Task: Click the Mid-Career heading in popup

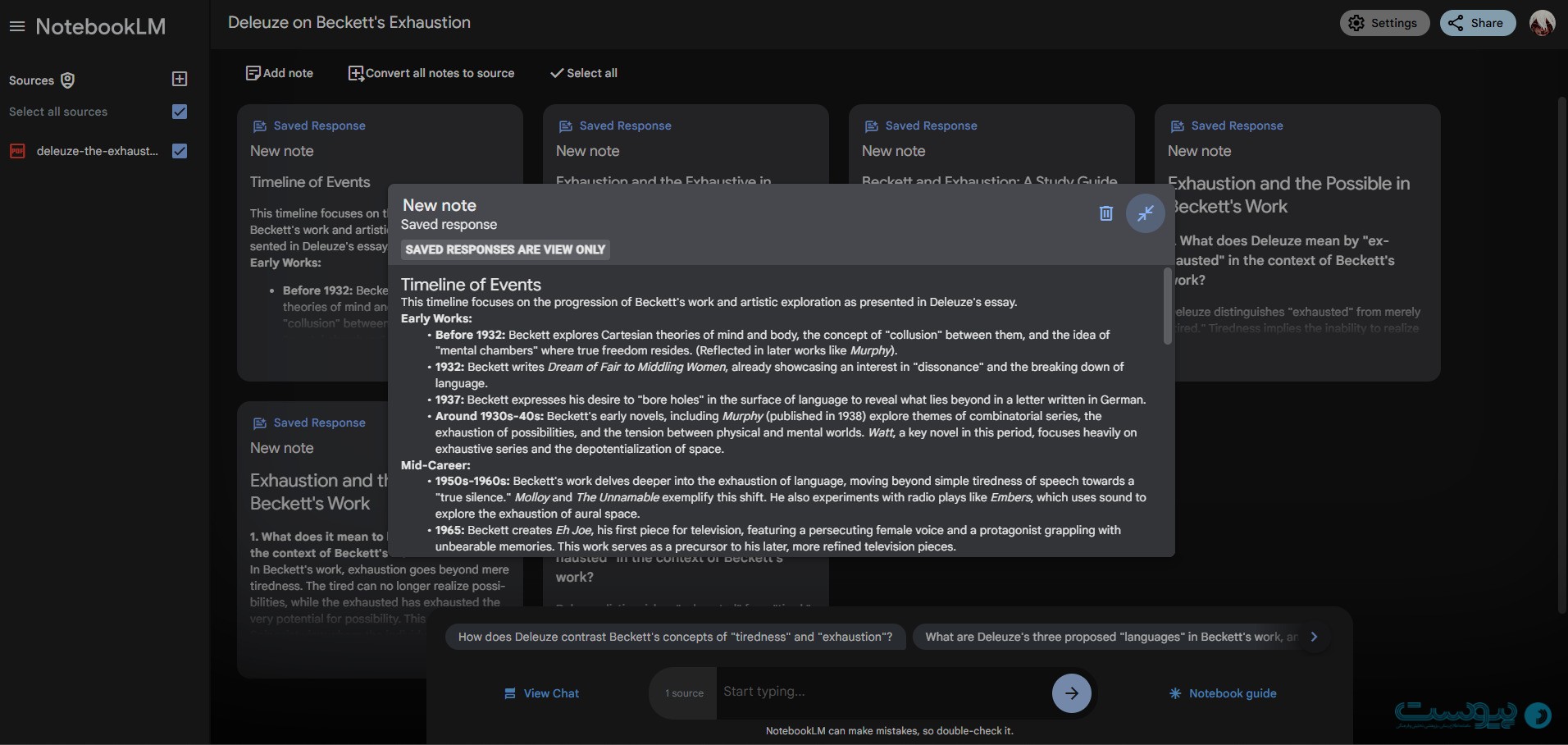Action: 435,465
